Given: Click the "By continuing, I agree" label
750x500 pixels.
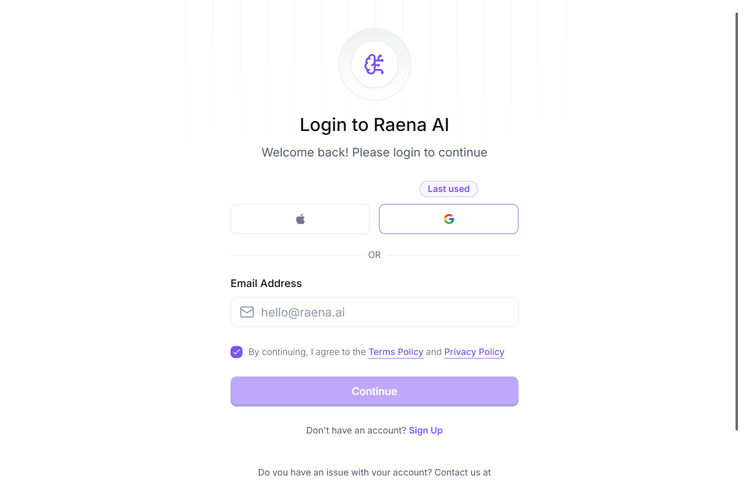Looking at the screenshot, I should click(306, 352).
